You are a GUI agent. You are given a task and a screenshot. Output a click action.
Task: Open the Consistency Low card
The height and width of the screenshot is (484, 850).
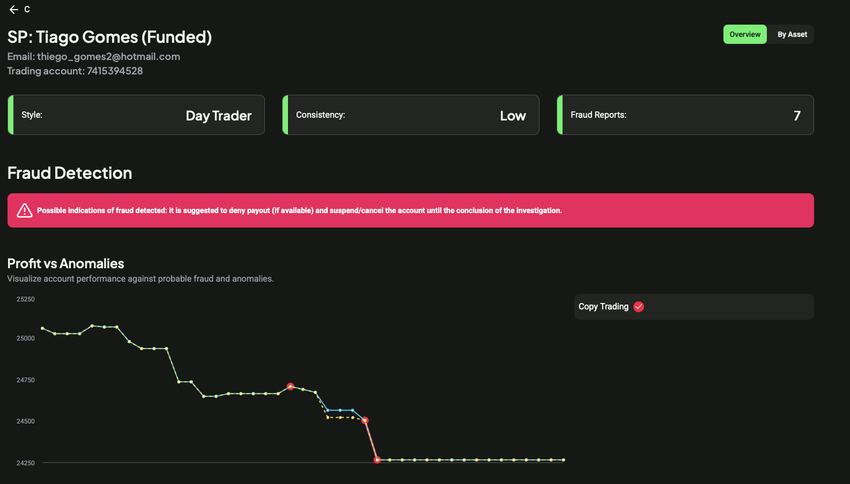[411, 115]
